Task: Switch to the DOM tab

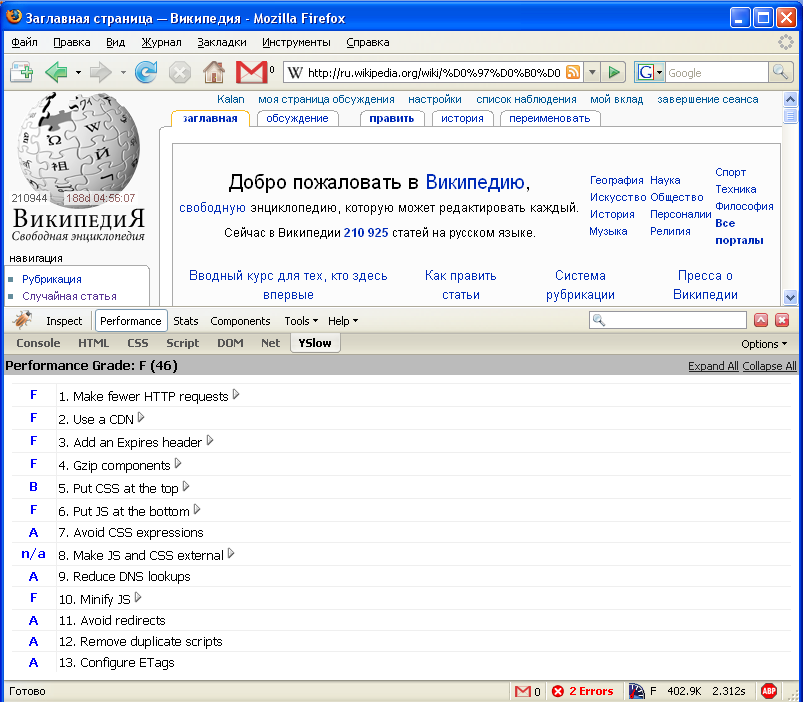Action: (230, 343)
